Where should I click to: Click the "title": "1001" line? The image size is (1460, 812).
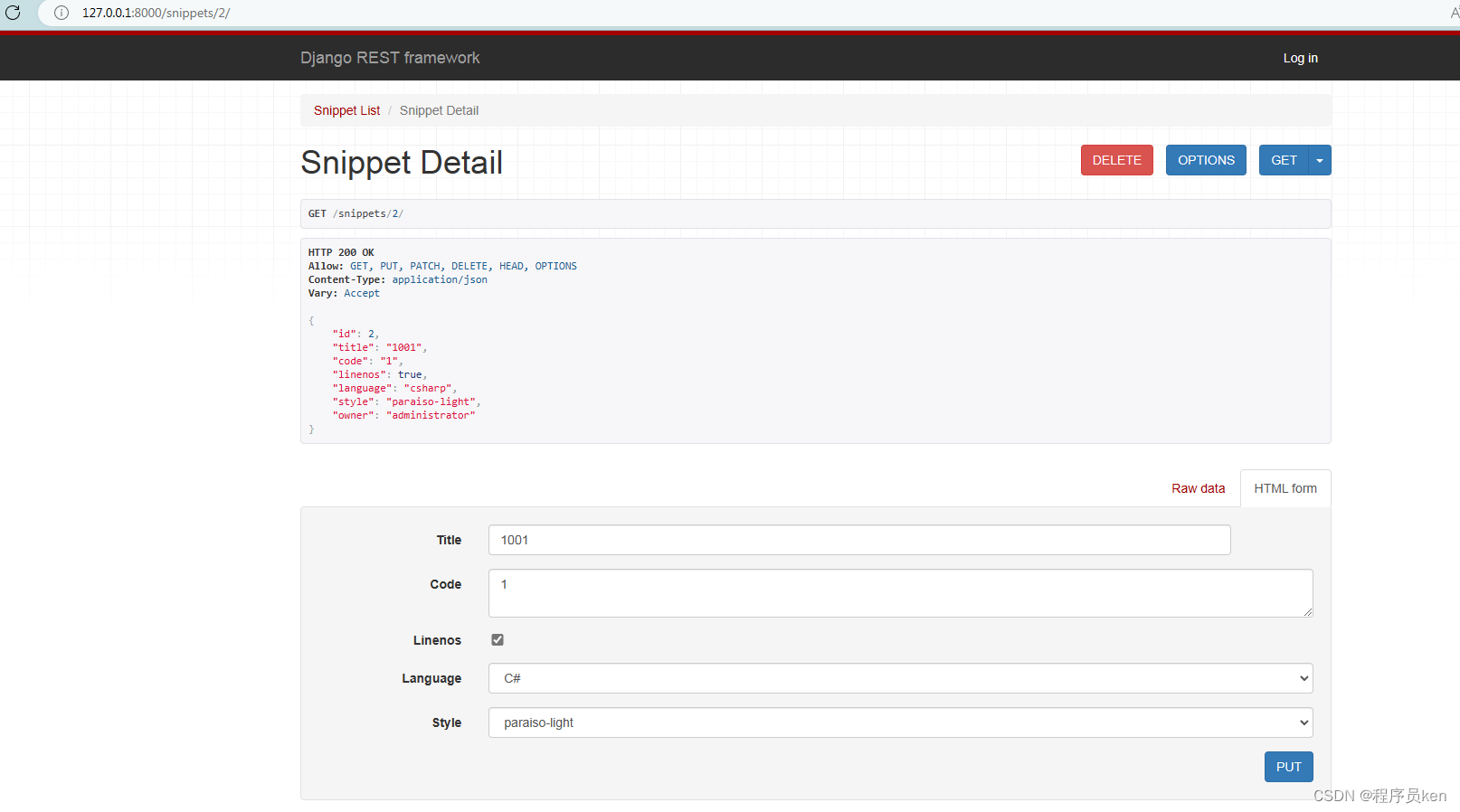379,347
